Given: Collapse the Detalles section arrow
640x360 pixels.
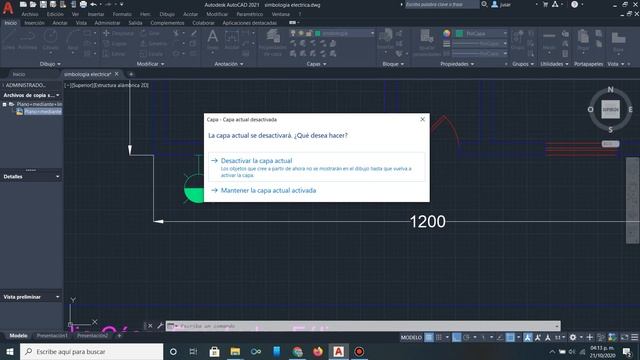Looking at the screenshot, I should [58, 176].
